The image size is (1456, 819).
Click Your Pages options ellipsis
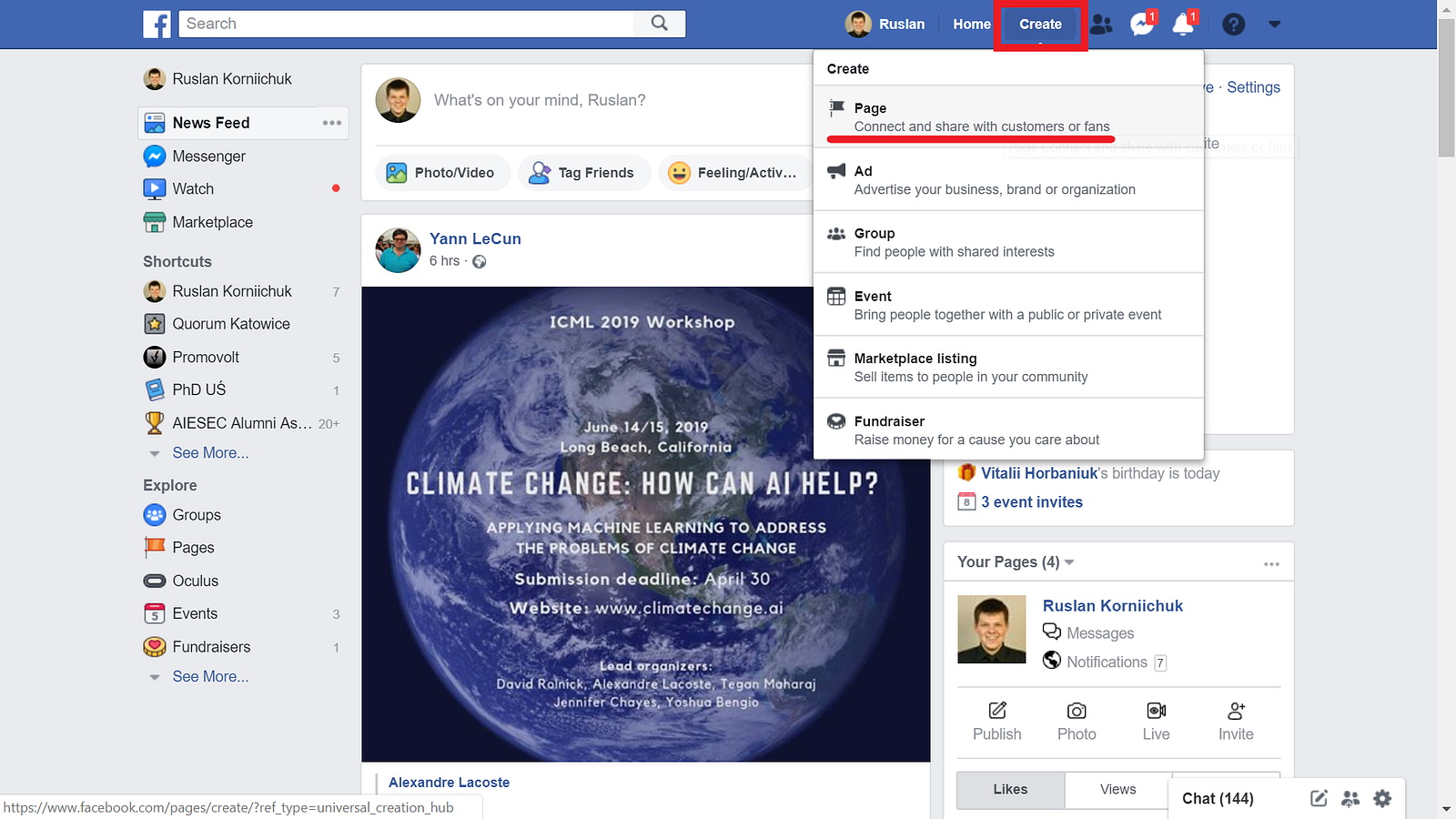pyautogui.click(x=1271, y=564)
